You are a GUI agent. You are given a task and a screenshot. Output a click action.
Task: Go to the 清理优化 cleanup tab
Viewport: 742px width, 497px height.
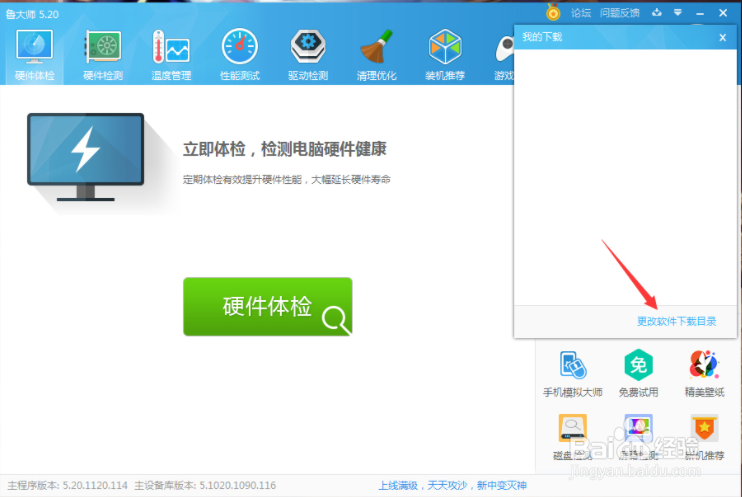pyautogui.click(x=376, y=55)
